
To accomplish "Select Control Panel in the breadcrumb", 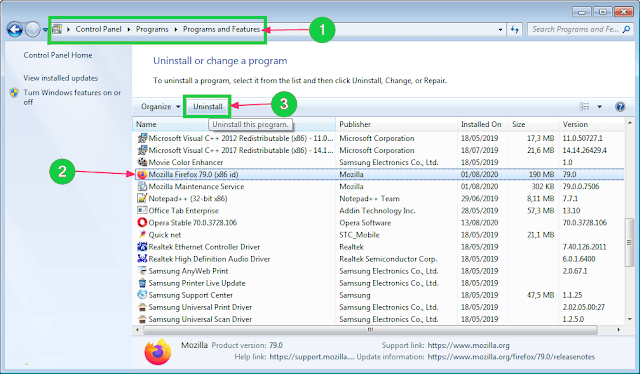I will coord(98,29).
